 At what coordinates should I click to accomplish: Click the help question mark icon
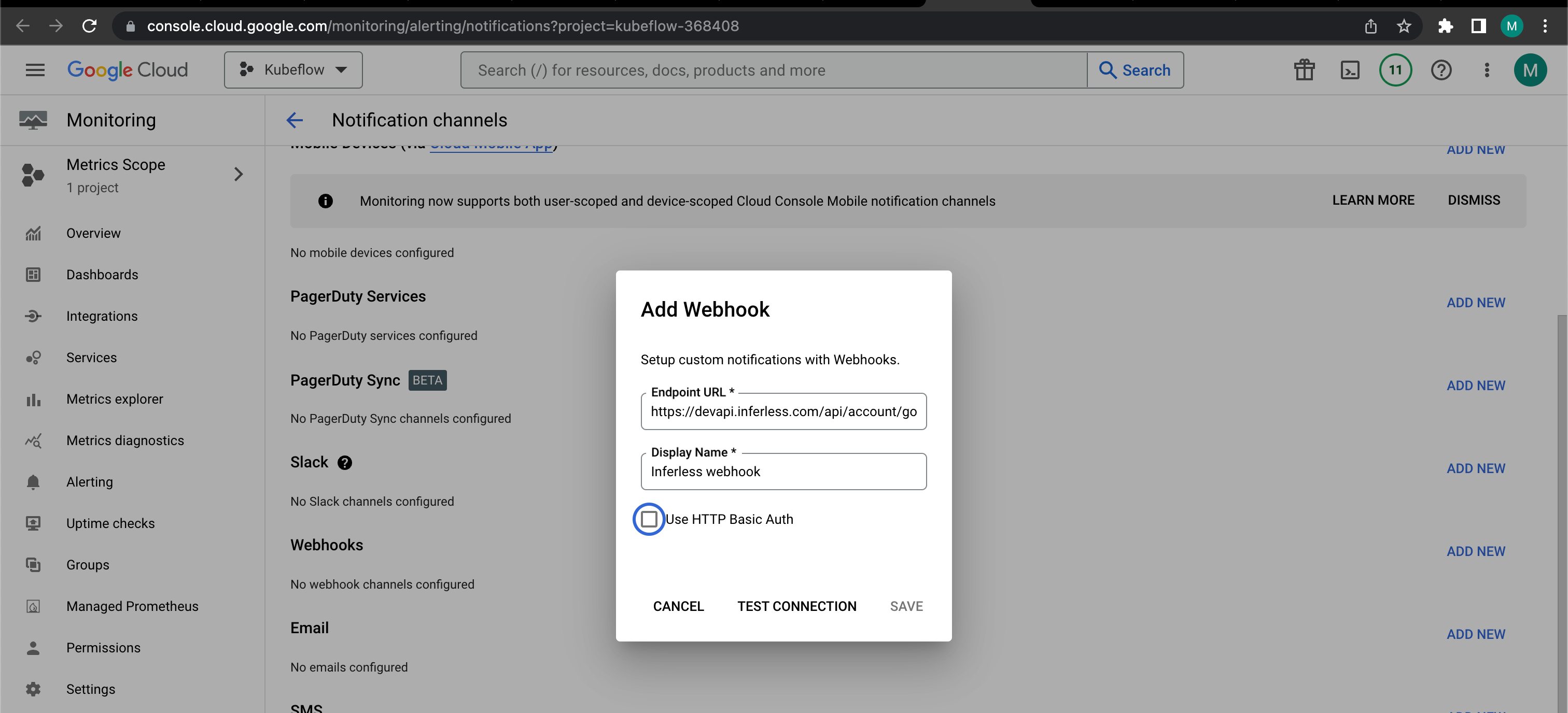(1441, 70)
